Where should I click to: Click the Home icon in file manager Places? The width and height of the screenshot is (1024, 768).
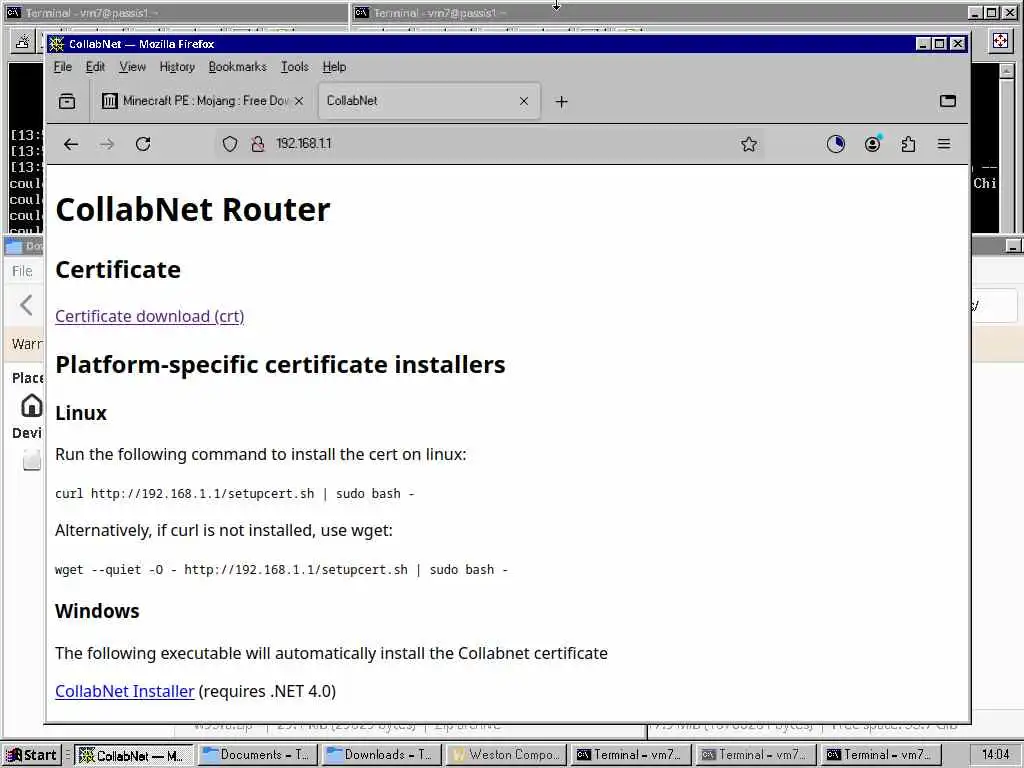tap(31, 406)
